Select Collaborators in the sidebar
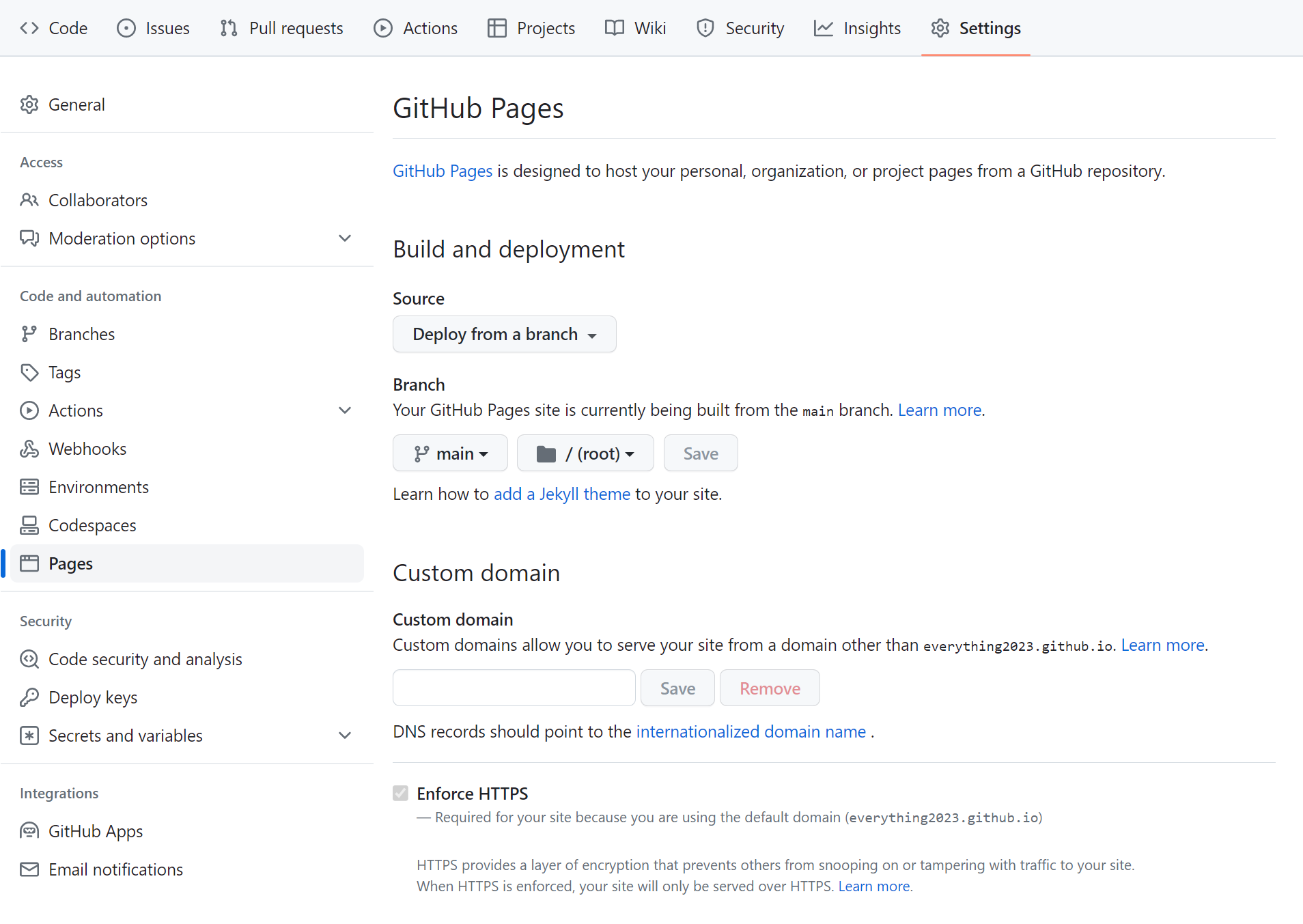Viewport: 1303px width, 924px height. [x=187, y=200]
